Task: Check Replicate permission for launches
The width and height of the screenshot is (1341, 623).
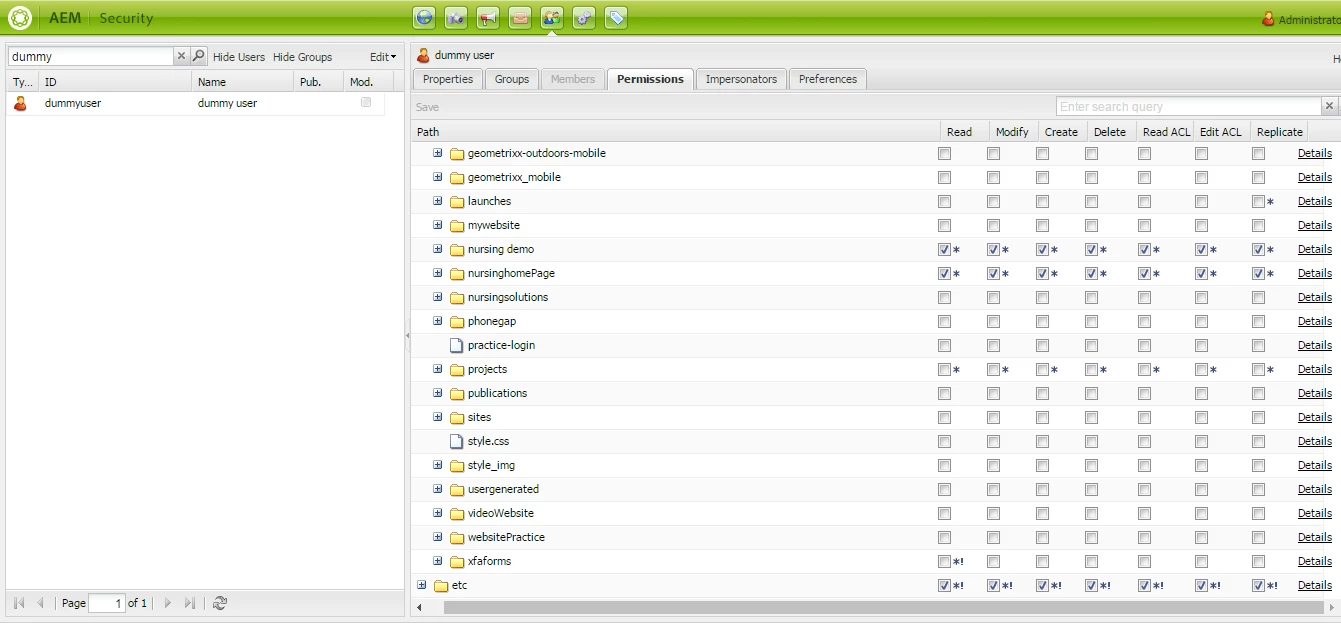Action: [x=1258, y=201]
